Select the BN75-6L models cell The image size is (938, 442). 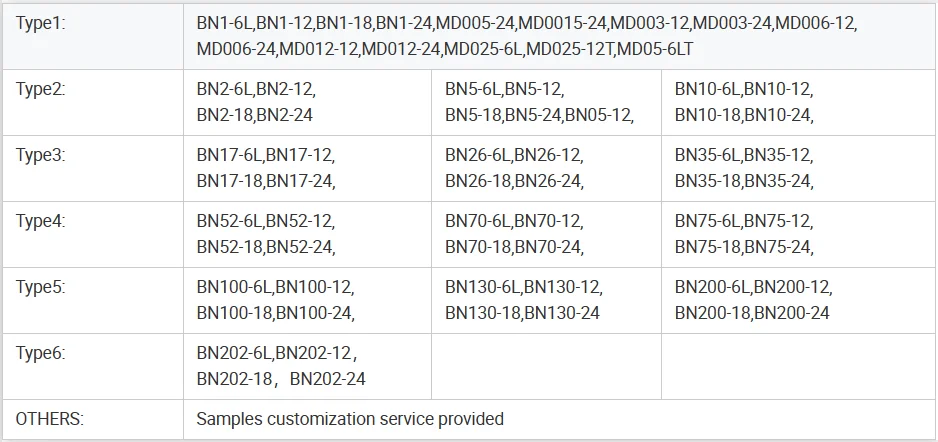[x=744, y=234]
